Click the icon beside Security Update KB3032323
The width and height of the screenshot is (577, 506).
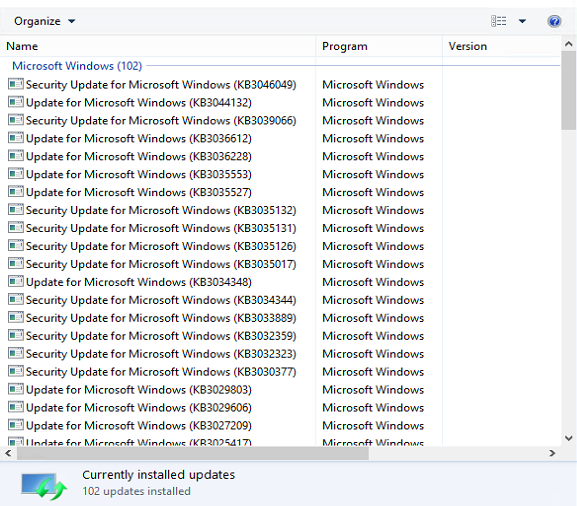click(x=16, y=353)
